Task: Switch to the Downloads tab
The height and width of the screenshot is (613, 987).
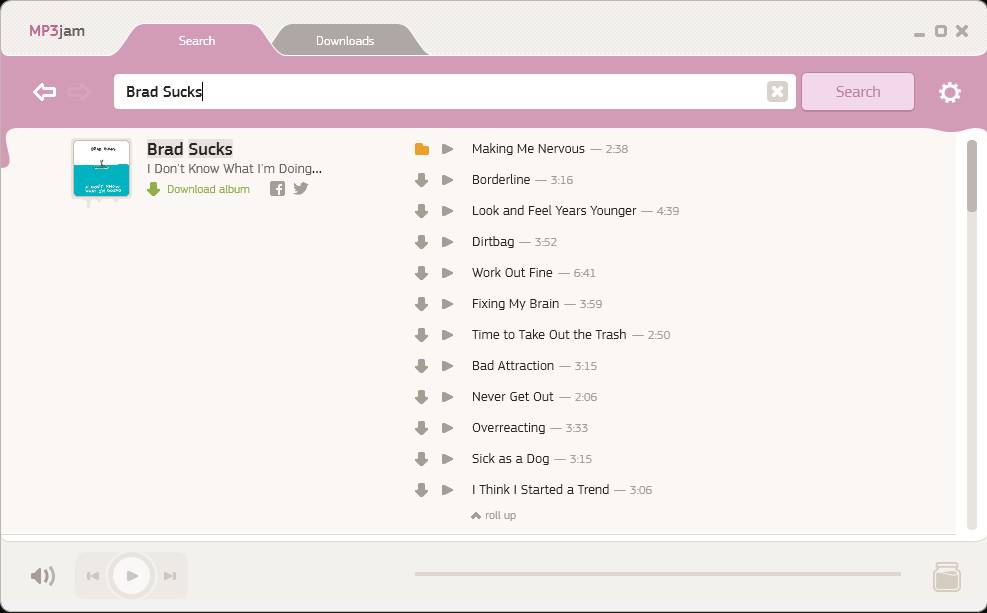Action: click(345, 41)
